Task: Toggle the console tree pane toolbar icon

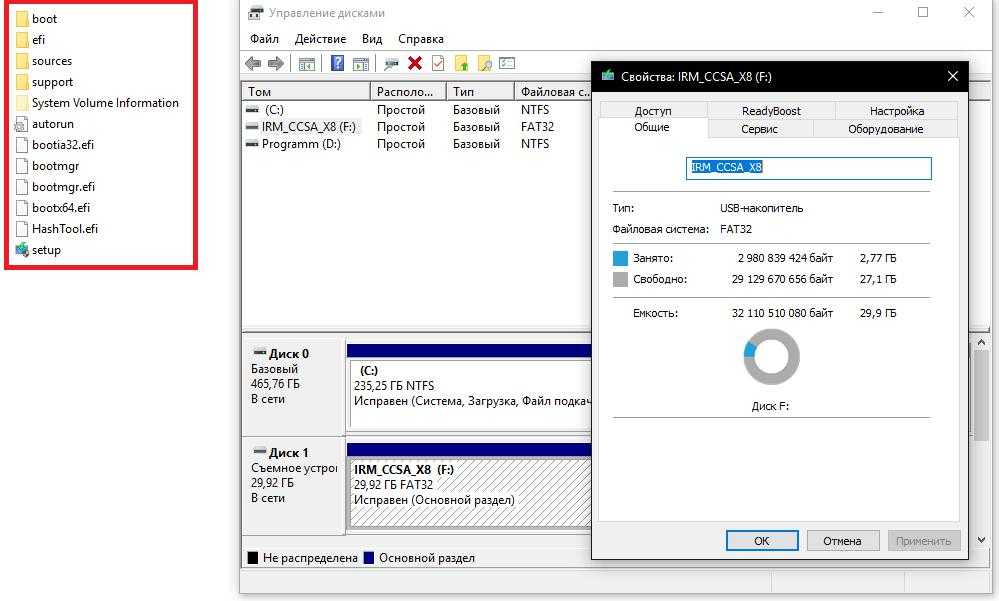Action: [307, 64]
